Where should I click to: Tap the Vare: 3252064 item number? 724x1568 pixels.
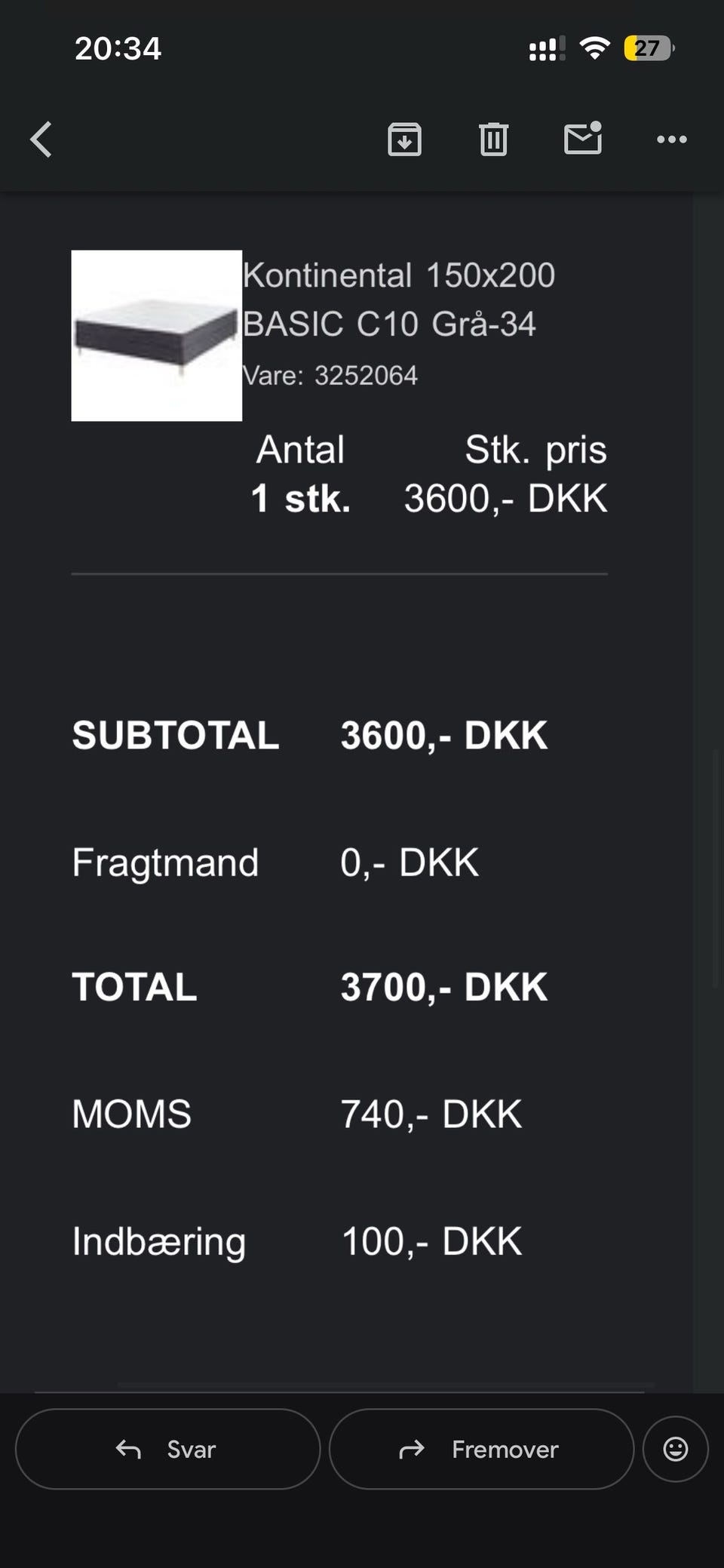coord(330,376)
